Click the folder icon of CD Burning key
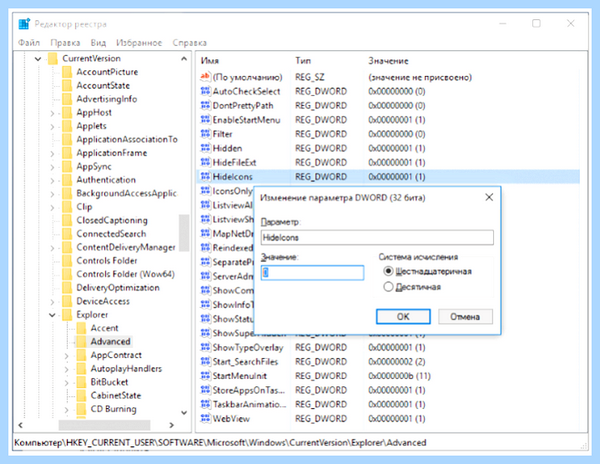The height and width of the screenshot is (464, 600). [x=81, y=409]
